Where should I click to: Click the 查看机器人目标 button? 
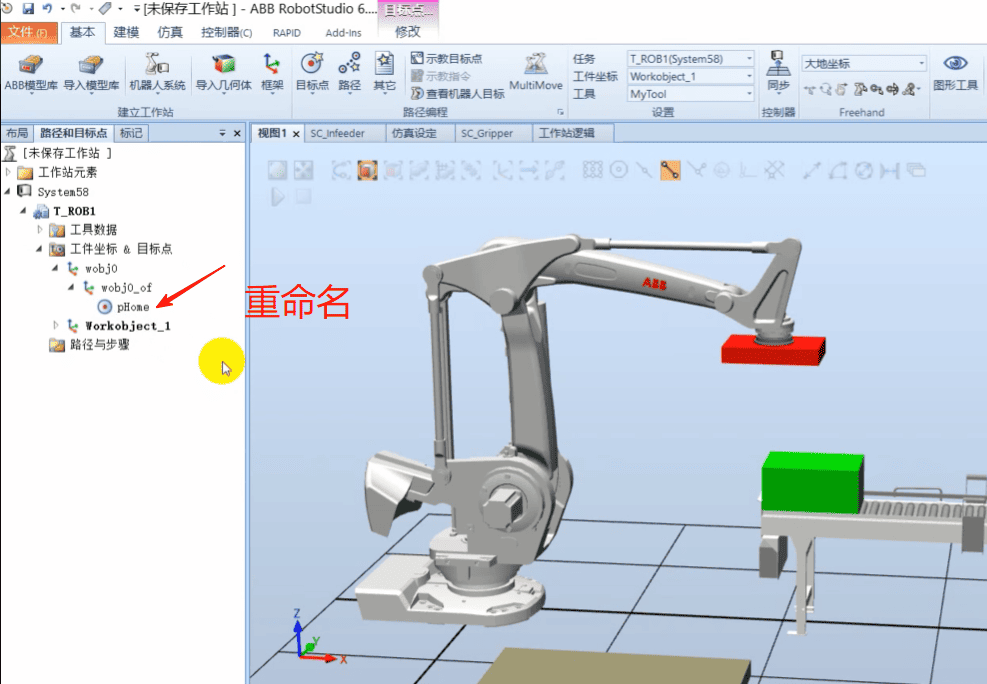tap(458, 94)
